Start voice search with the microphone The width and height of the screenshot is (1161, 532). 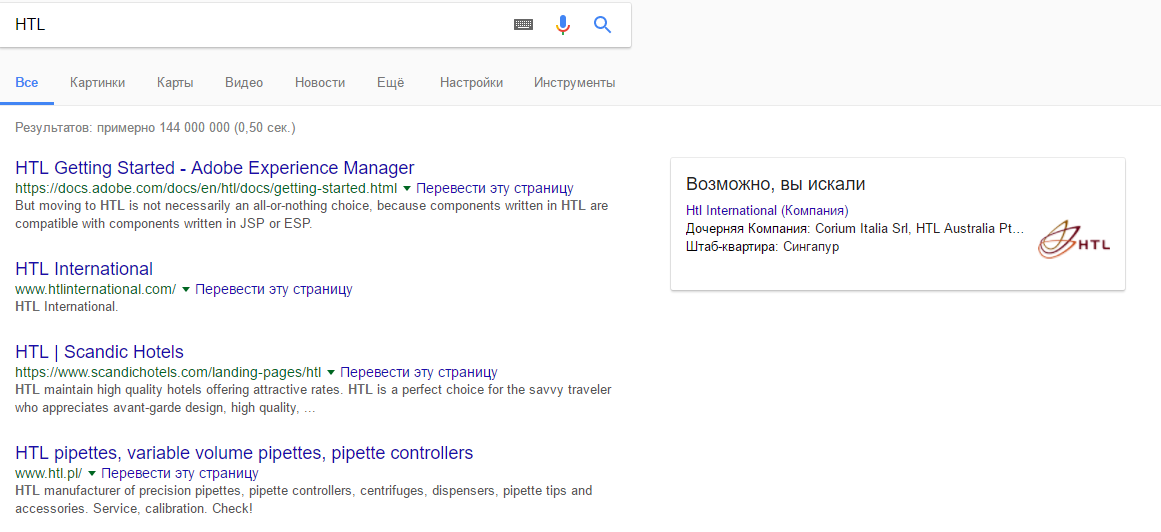[563, 24]
